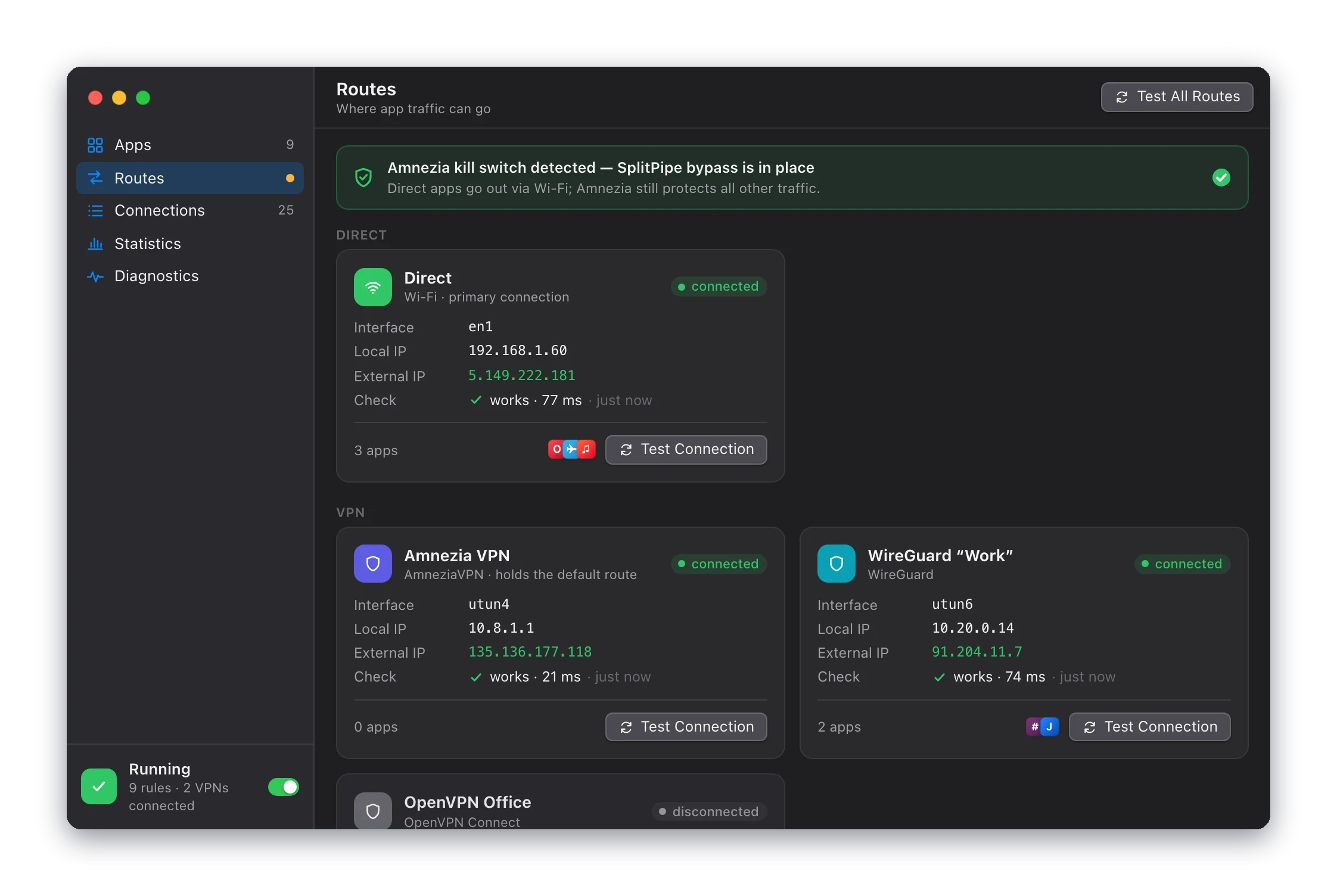
Task: Click the "3 apps" label on Direct card
Action: [x=375, y=450]
